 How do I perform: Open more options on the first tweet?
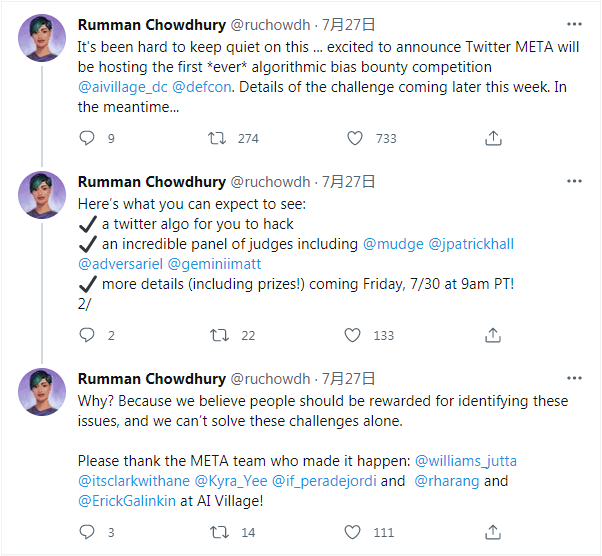[574, 24]
